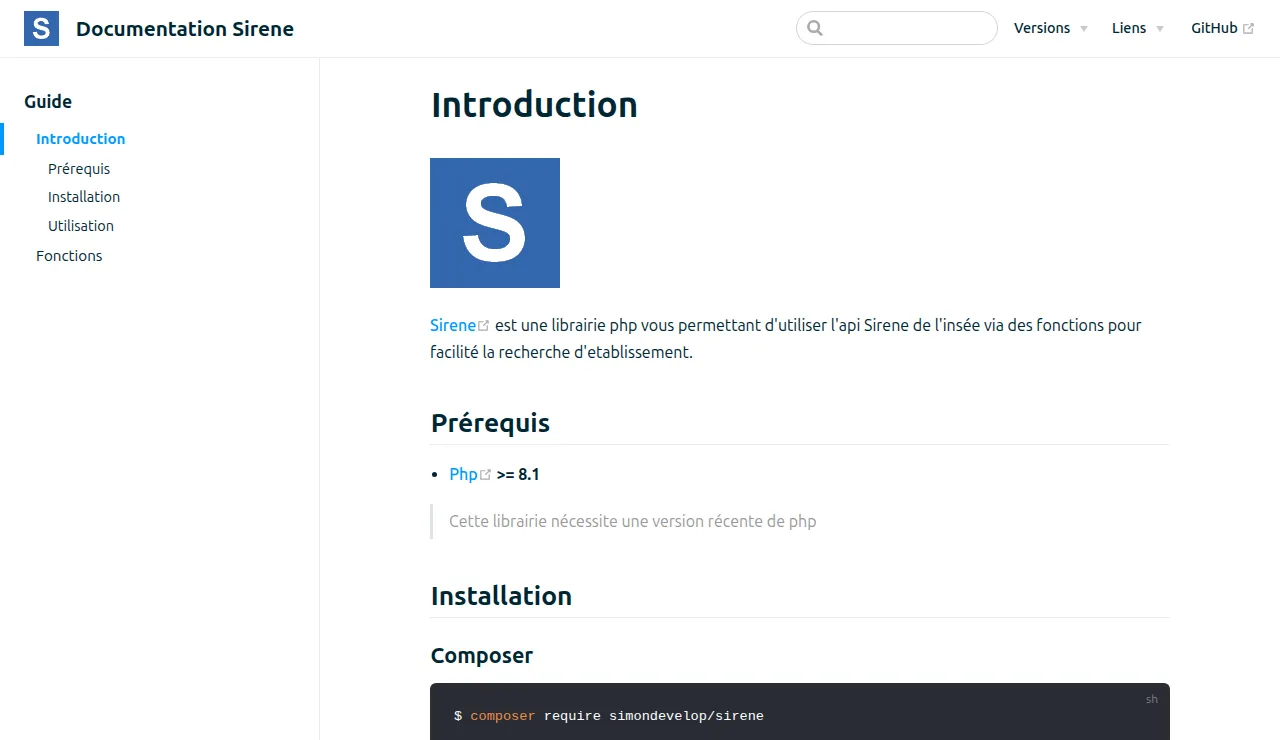
Task: Click the 'sh' label on the code block
Action: click(1152, 699)
